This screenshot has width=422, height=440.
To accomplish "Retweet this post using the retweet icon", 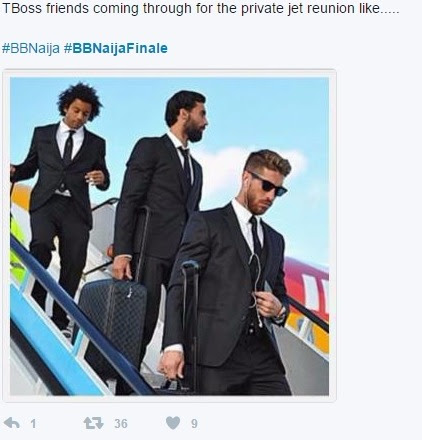I will 93,423.
